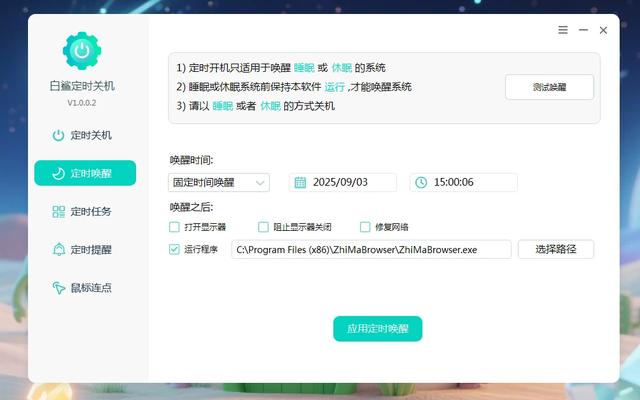Click the grid icon beside 定时任务
Image resolution: width=640 pixels, height=400 pixels.
pos(58,211)
